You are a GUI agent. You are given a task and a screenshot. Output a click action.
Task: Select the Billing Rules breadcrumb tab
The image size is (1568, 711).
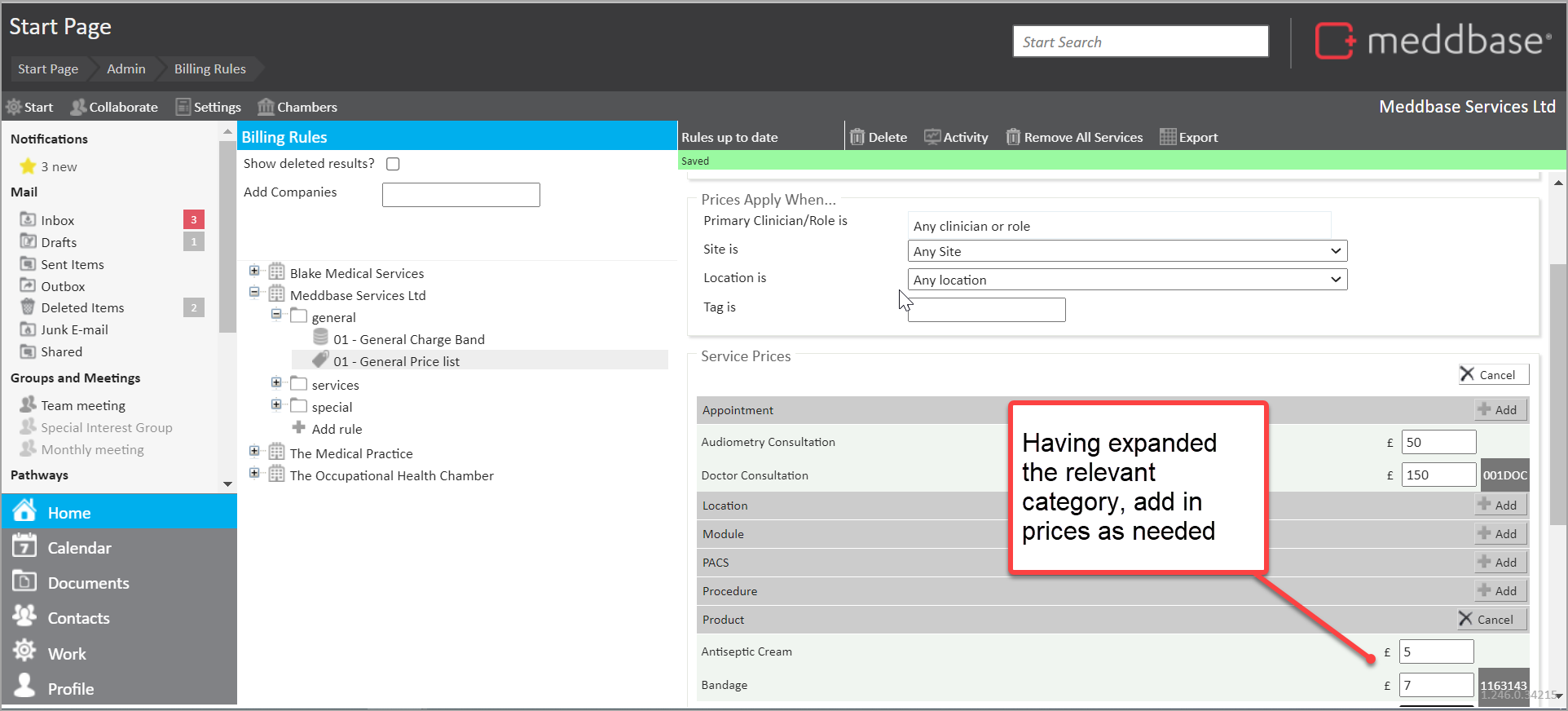point(209,69)
